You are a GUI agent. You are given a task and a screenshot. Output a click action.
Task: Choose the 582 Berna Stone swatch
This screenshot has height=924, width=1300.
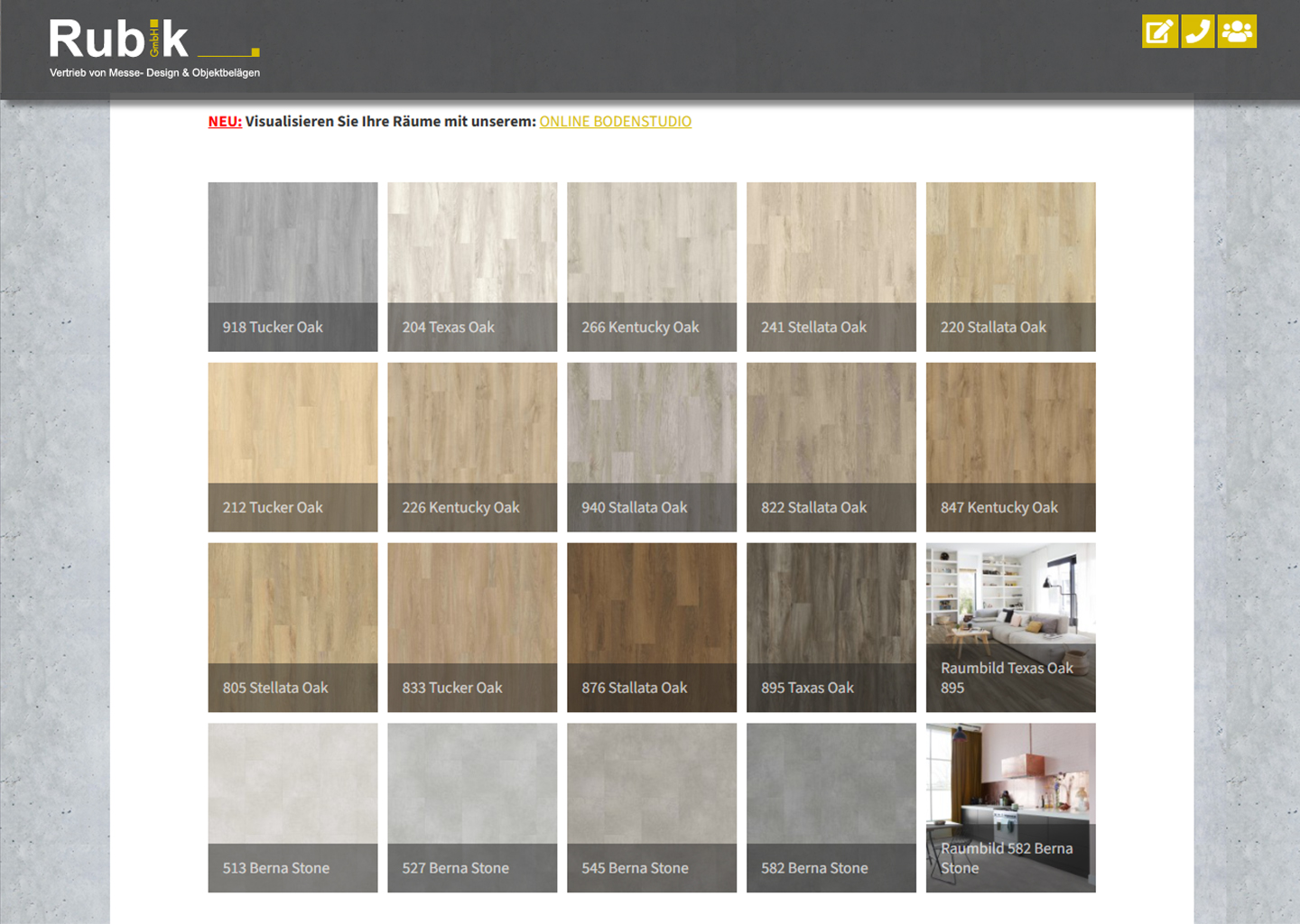click(831, 808)
